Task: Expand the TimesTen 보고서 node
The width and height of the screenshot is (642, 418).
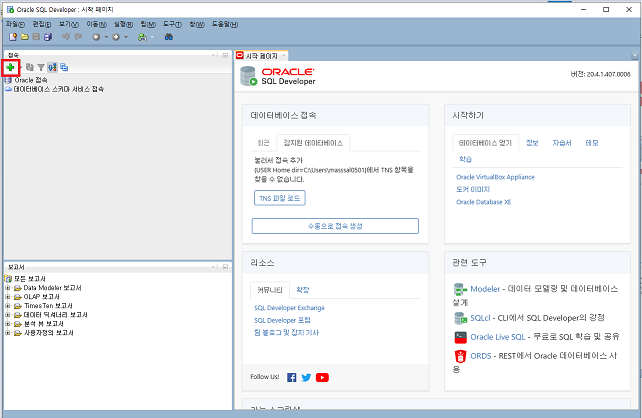Action: pyautogui.click(x=7, y=306)
